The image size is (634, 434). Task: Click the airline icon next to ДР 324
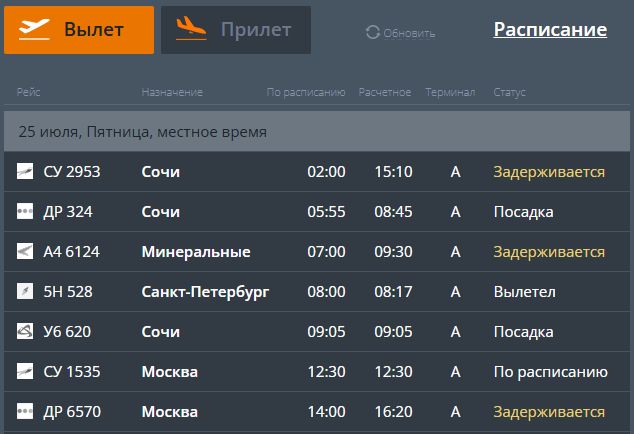25,212
